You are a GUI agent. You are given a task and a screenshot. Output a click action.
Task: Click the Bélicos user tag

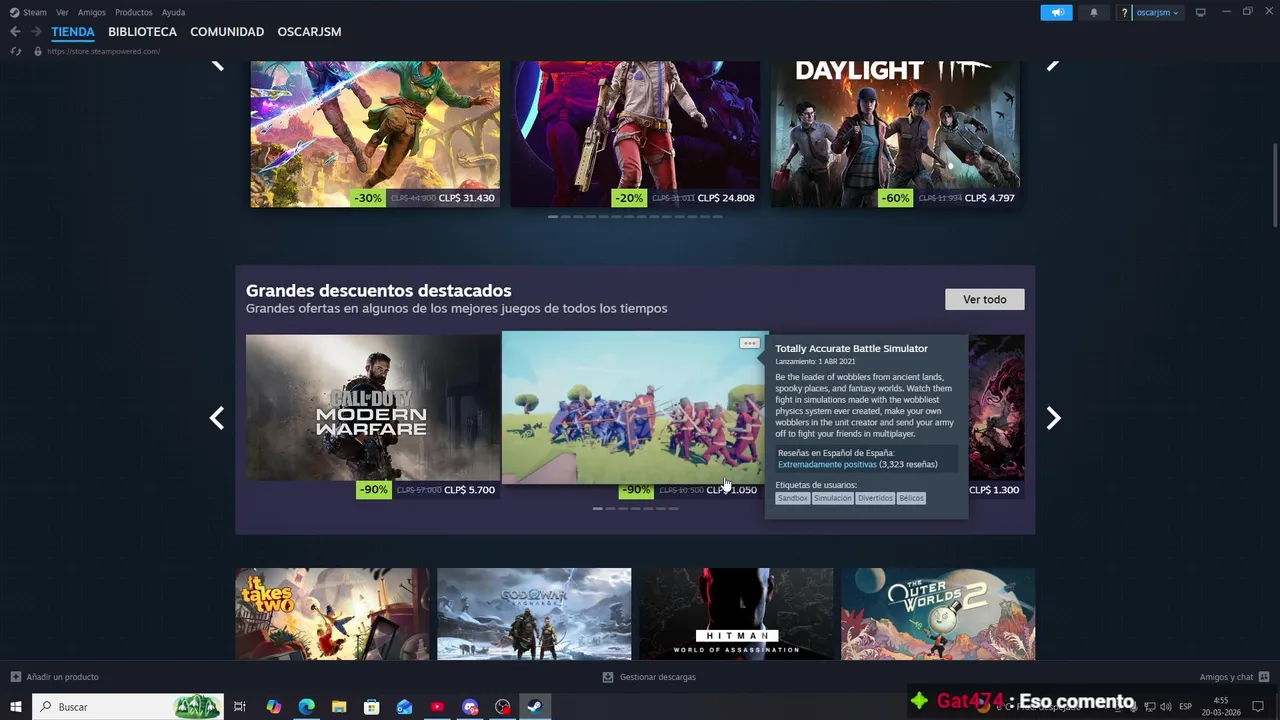911,498
